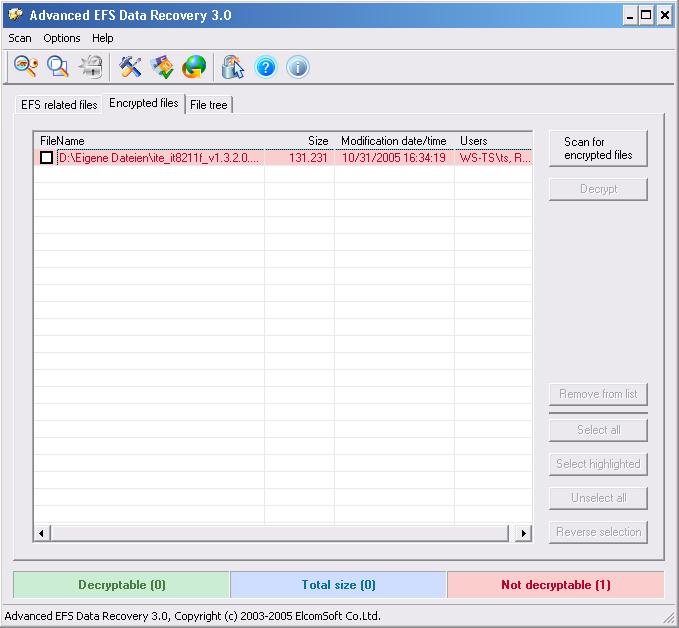Viewport: 679px width, 628px height.
Task: Tick the checkbox for ite_it8211f file row
Action: 46,158
